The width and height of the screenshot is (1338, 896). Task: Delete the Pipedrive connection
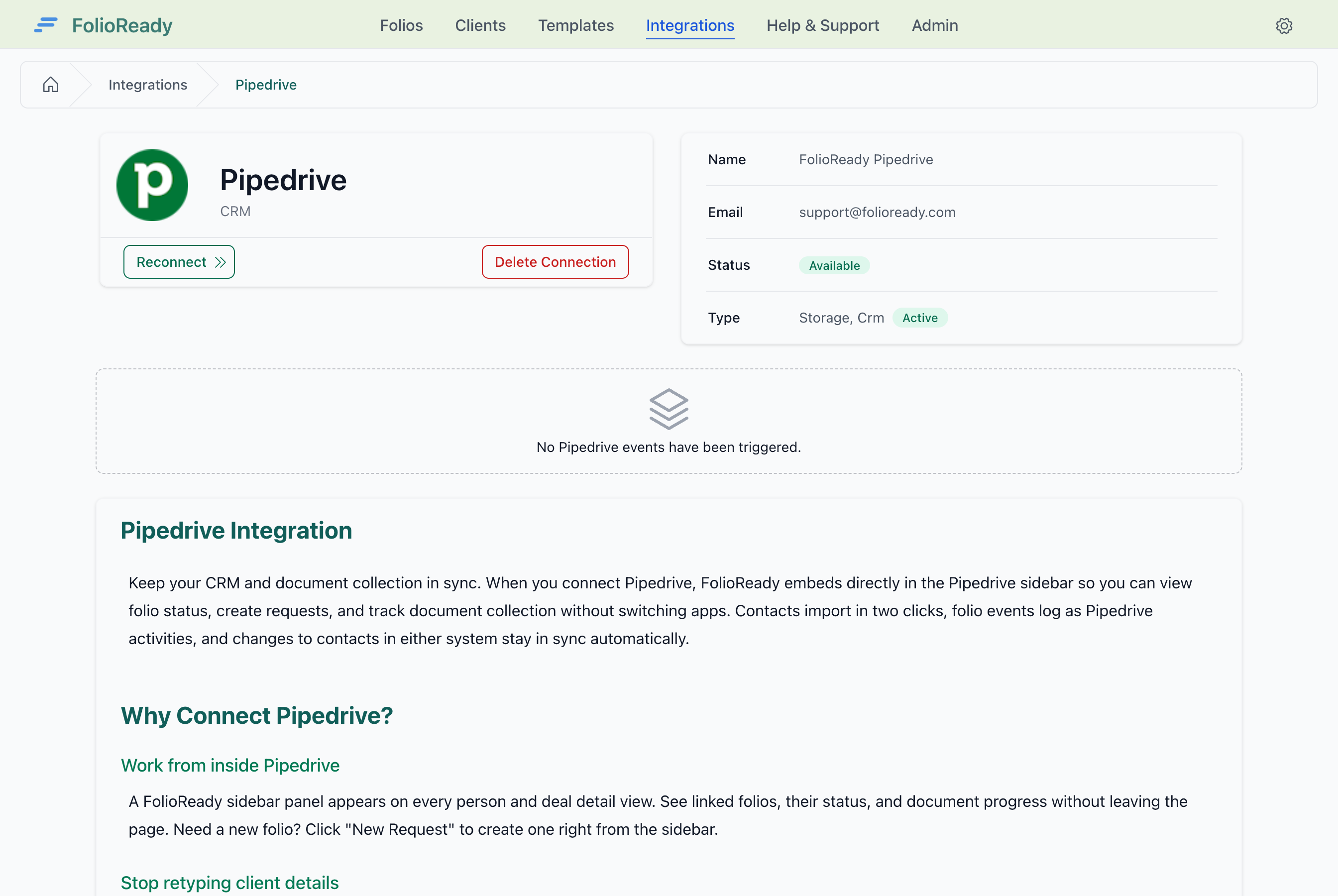556,262
